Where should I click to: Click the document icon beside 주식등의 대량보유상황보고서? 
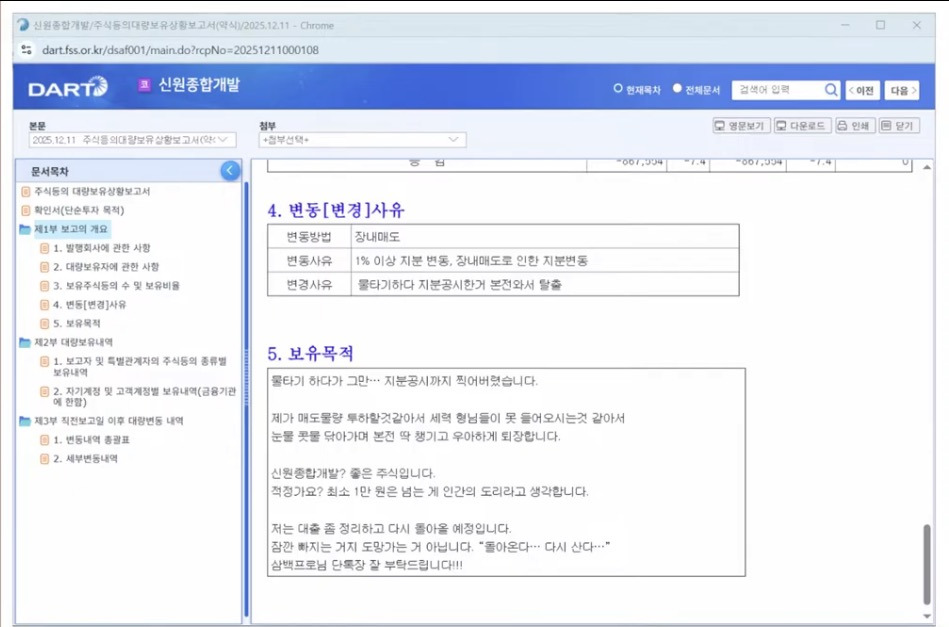(x=25, y=191)
